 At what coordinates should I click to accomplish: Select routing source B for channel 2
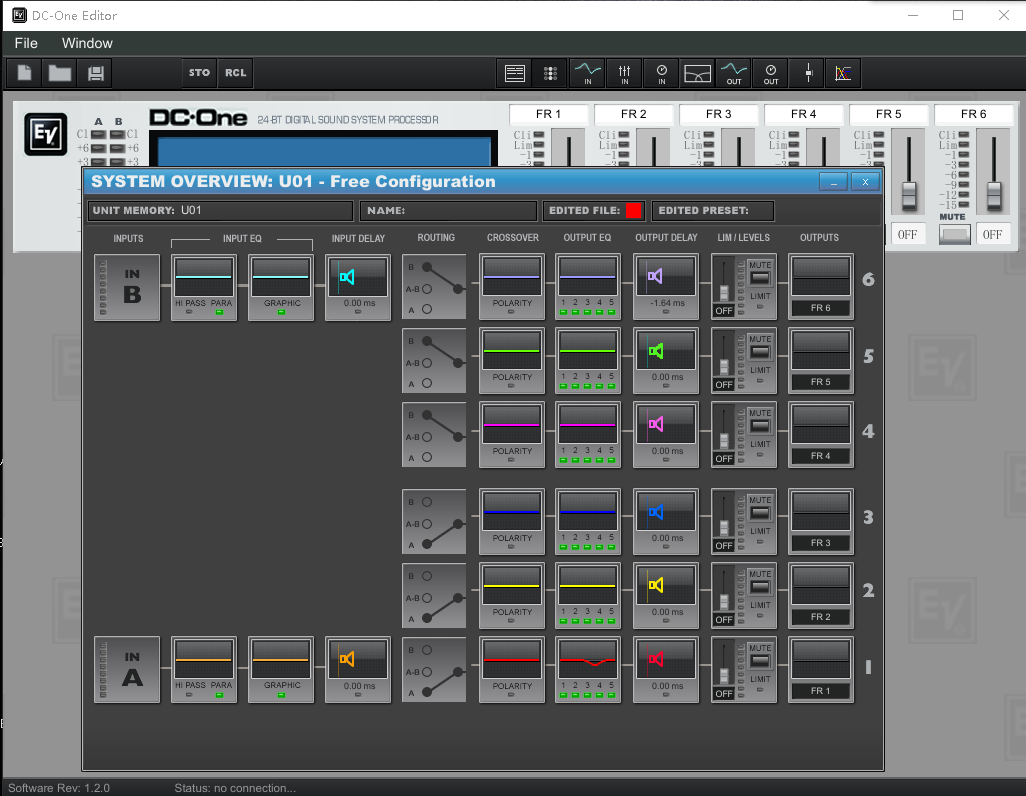click(427, 576)
